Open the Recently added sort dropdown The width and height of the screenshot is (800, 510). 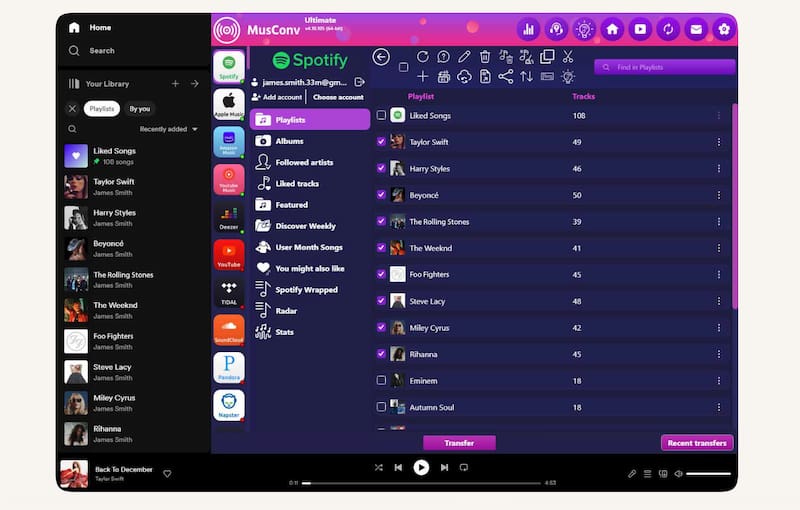tap(168, 129)
